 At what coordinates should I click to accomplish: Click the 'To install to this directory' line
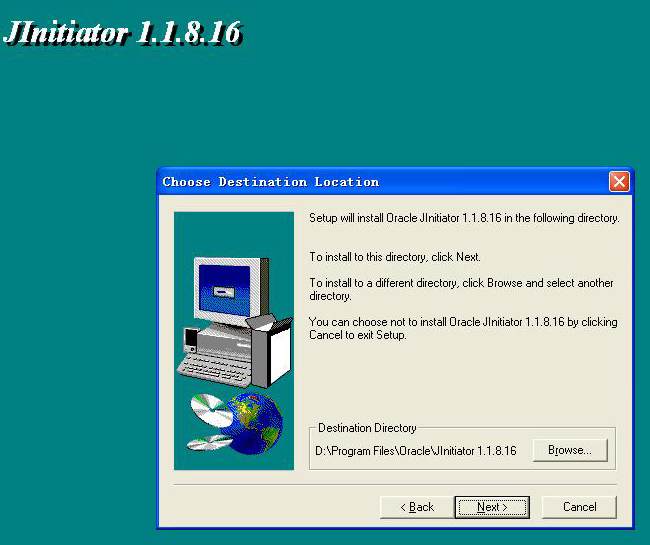point(394,257)
